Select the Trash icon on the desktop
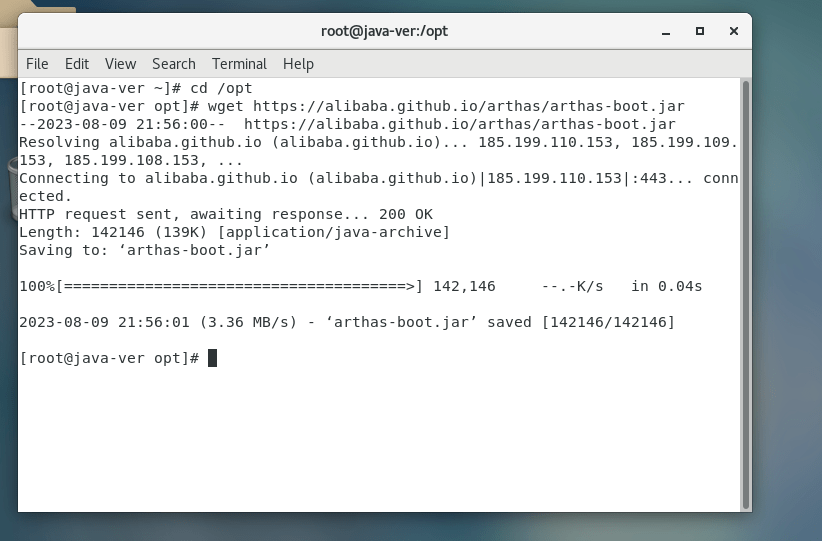Viewport: 822px width, 541px height. tap(10, 180)
